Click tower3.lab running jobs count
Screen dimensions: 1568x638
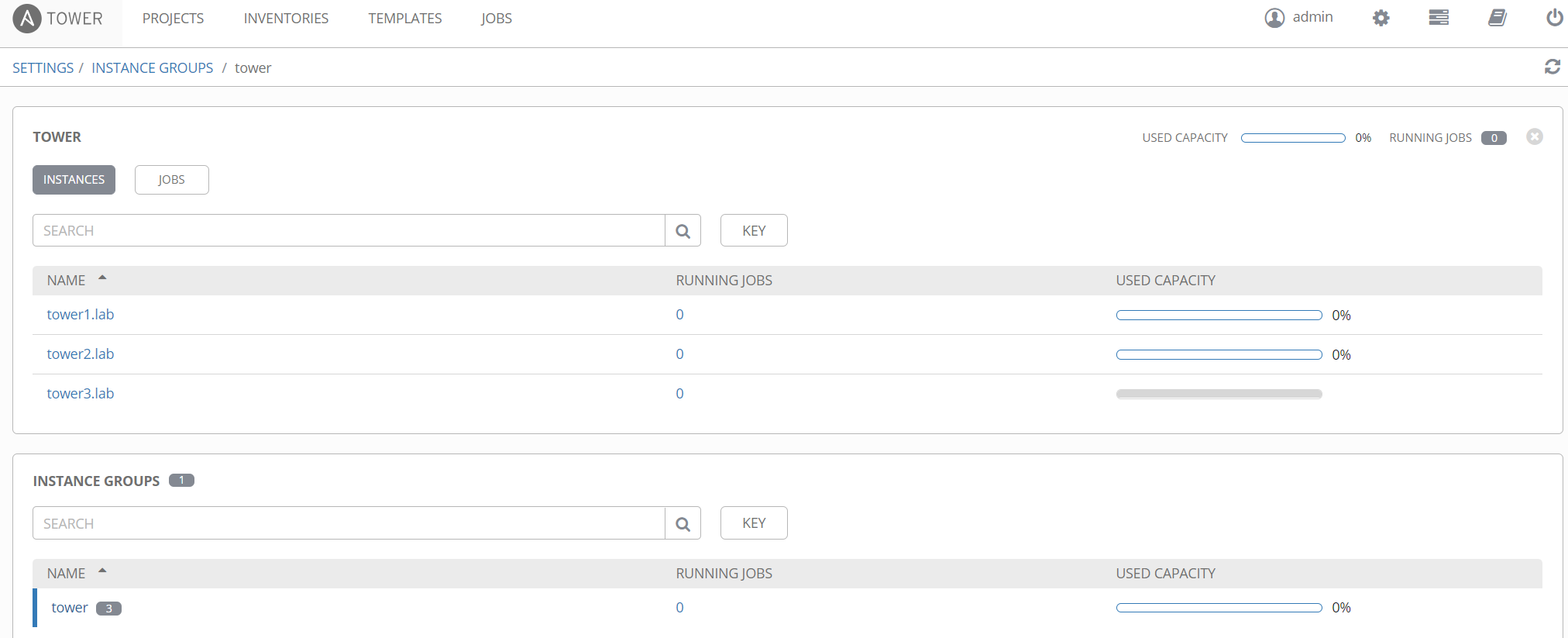pos(679,394)
